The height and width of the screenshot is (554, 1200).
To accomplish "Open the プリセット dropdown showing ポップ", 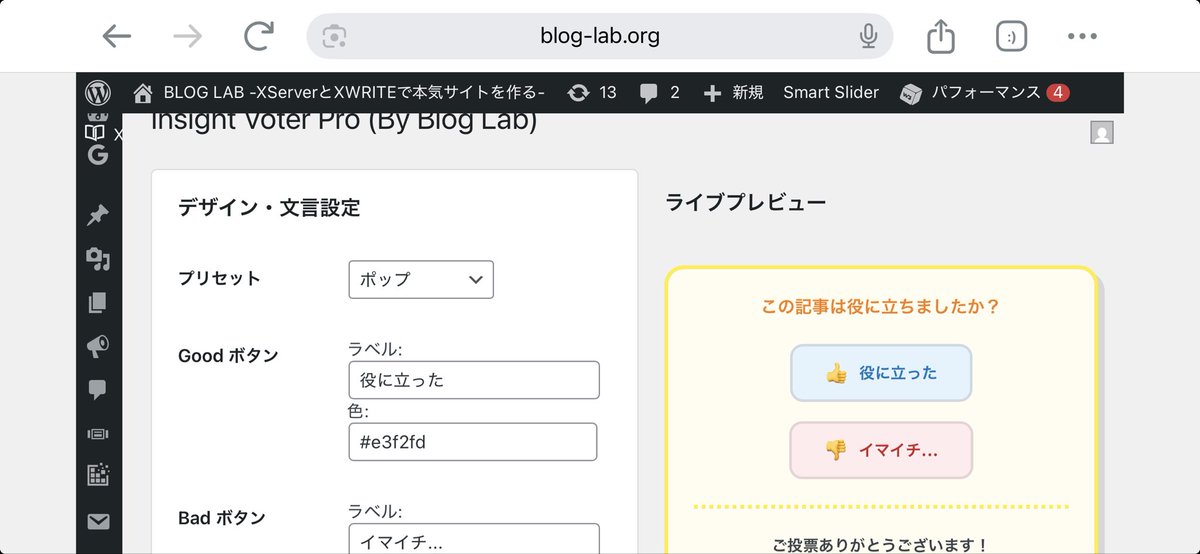I will pos(421,279).
